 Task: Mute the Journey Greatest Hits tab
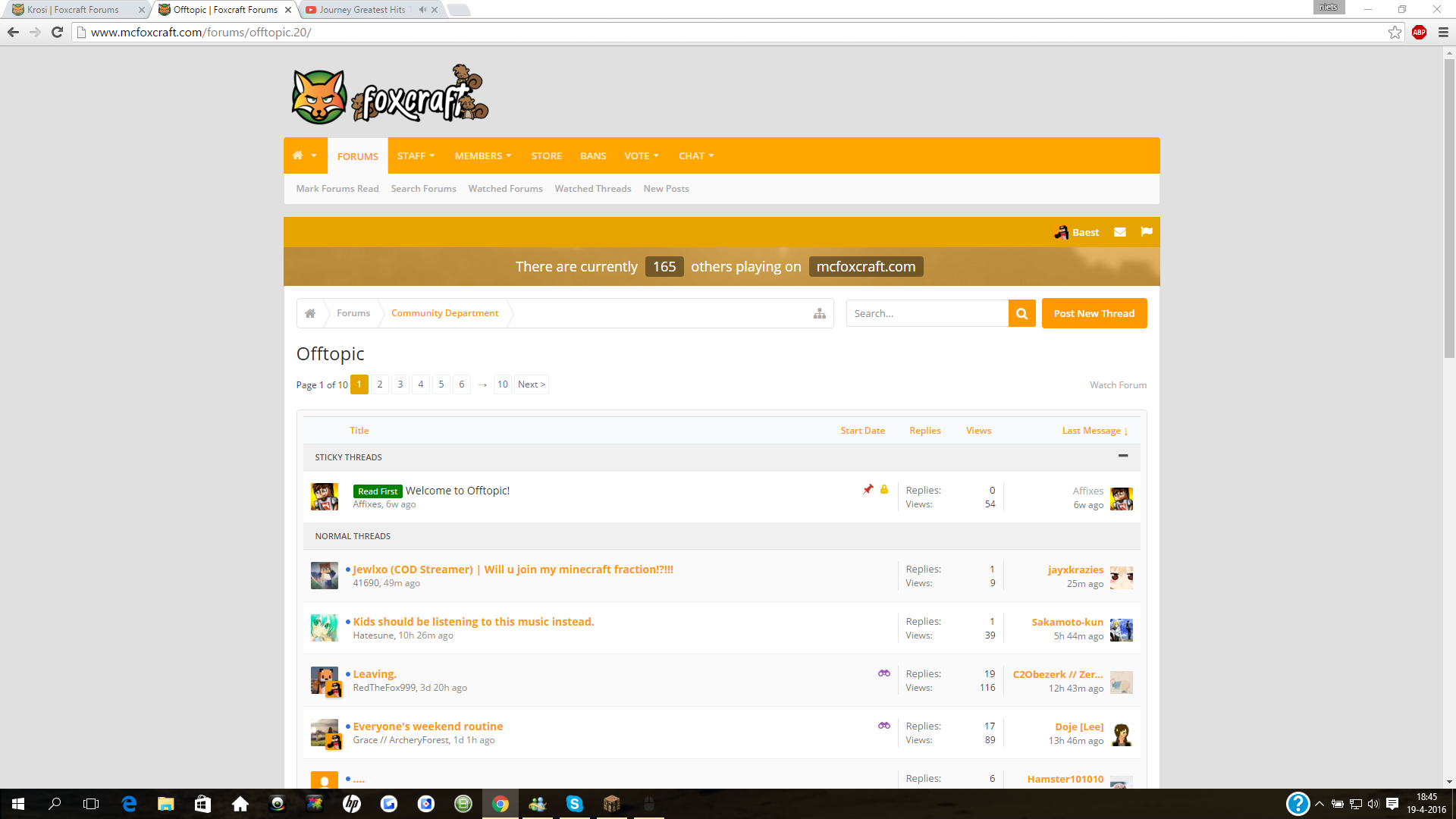pos(422,10)
